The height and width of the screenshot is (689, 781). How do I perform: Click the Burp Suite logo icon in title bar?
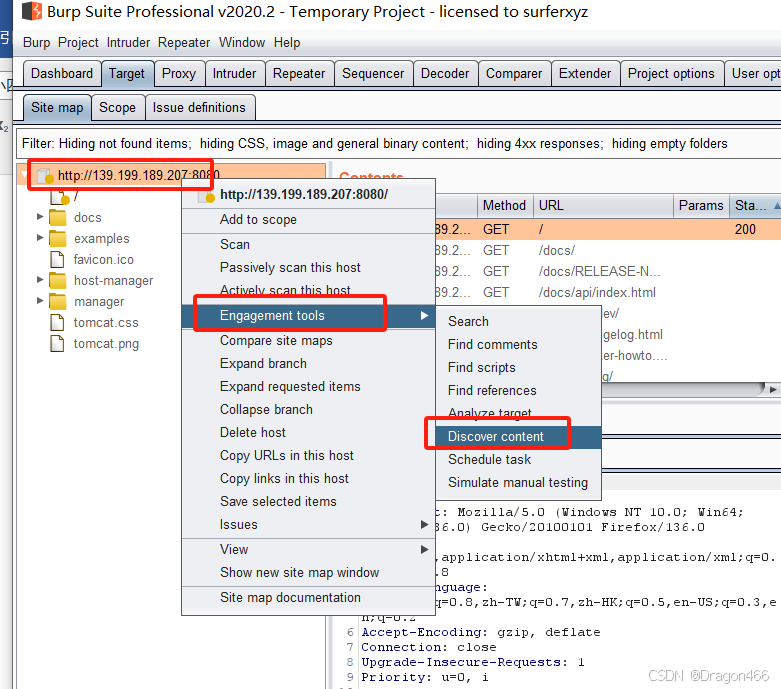click(x=32, y=11)
